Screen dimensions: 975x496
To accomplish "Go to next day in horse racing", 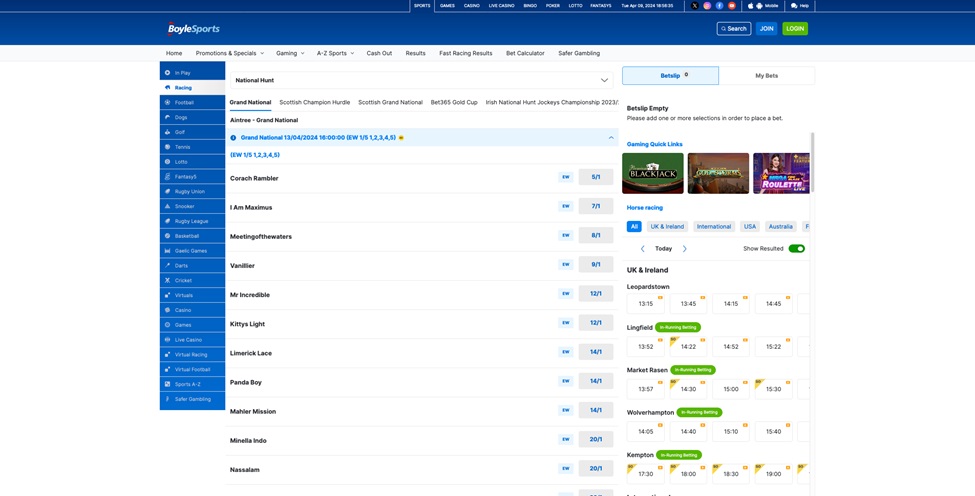I will click(685, 249).
